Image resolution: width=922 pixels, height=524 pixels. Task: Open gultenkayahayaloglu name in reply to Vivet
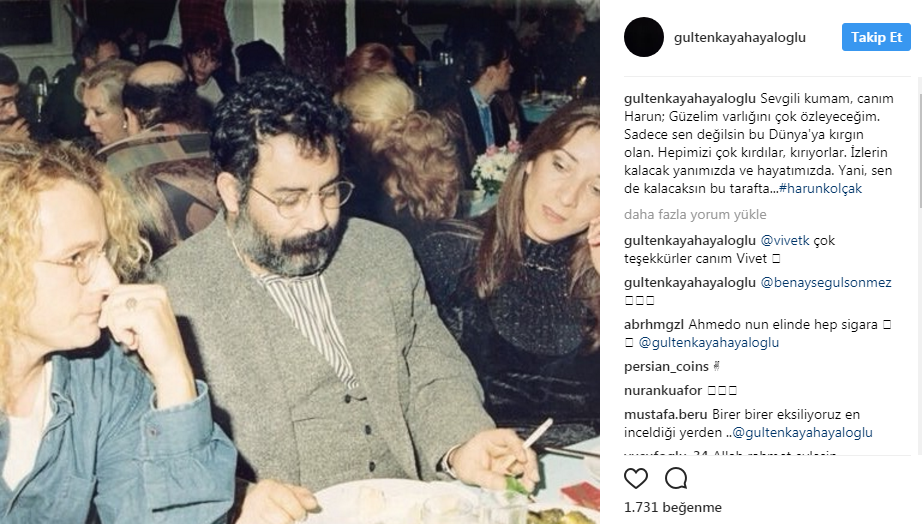click(x=690, y=241)
